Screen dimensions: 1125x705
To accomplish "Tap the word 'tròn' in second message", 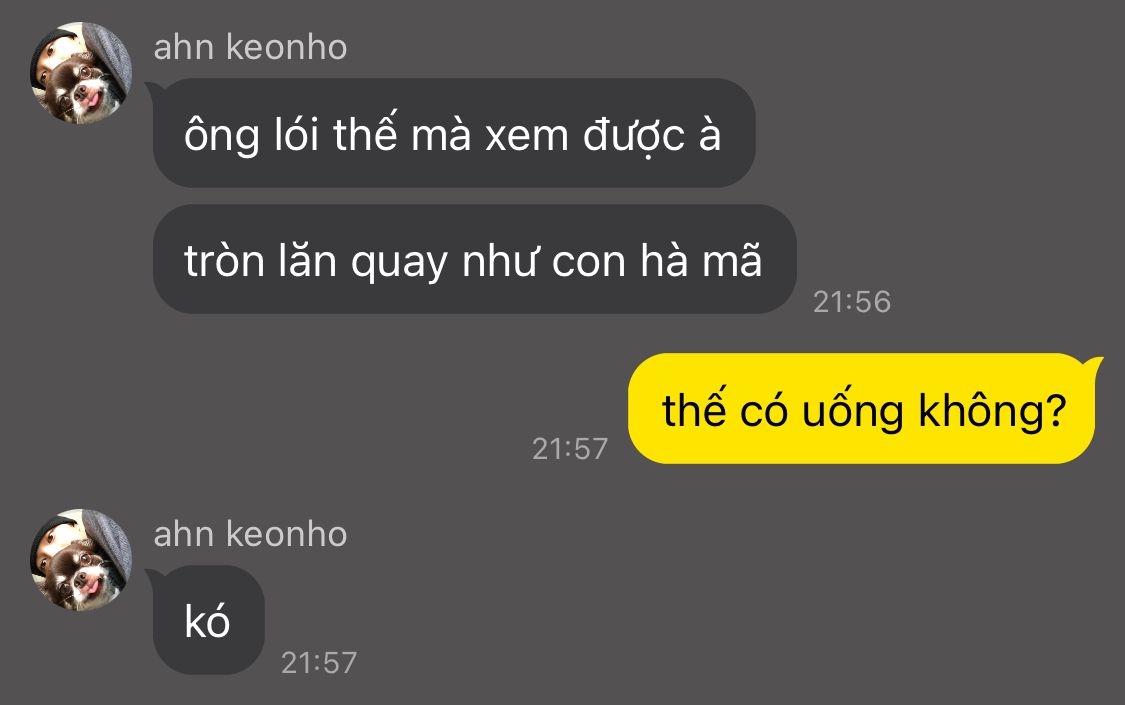I will tap(225, 260).
